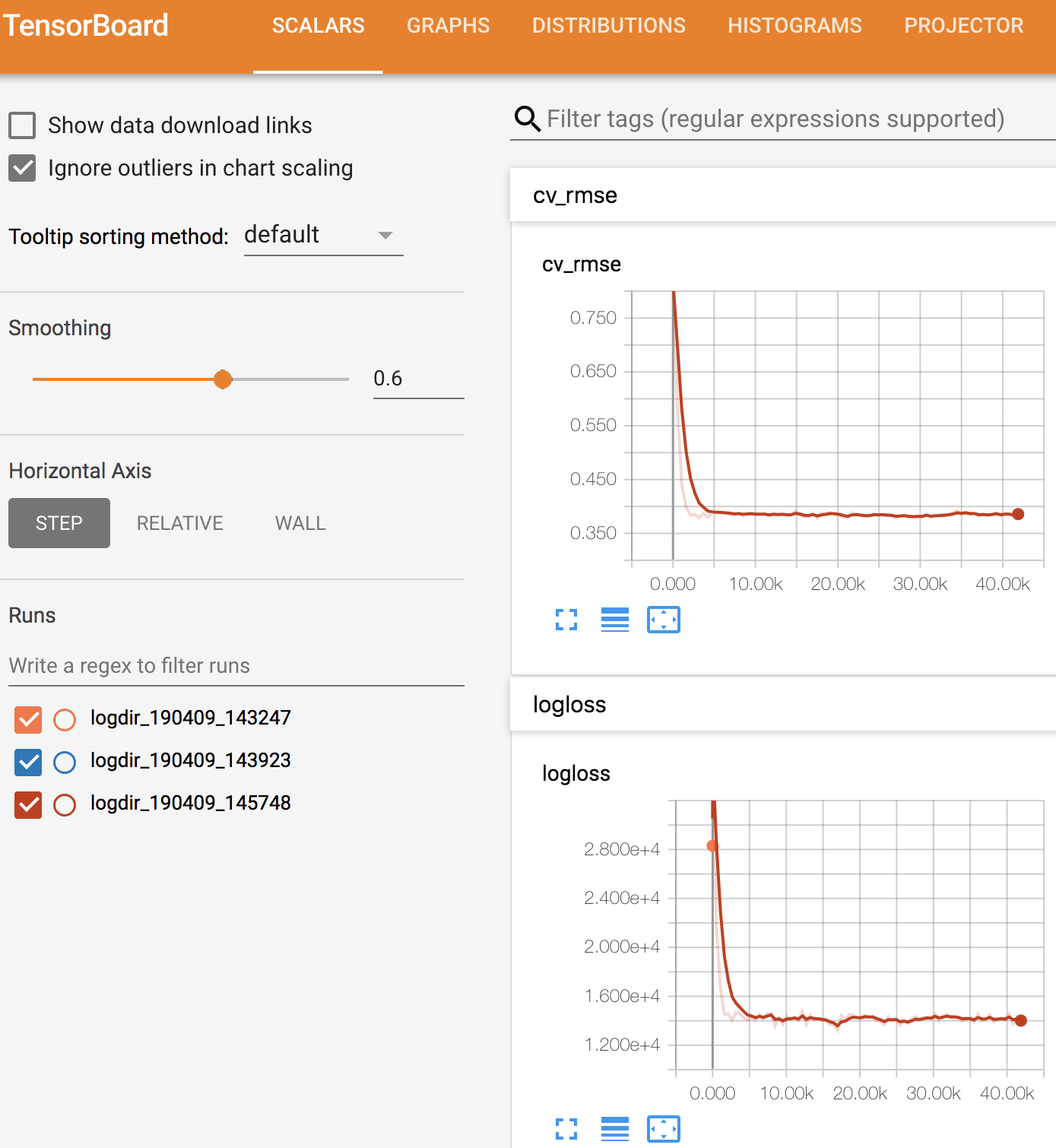
Task: Fit domain to data in cv_rmse chart
Action: (x=664, y=620)
